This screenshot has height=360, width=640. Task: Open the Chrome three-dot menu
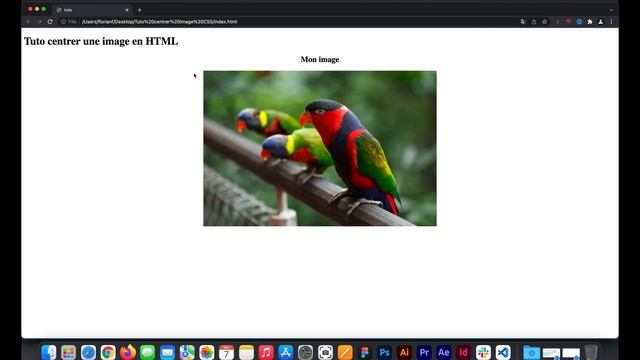611,22
